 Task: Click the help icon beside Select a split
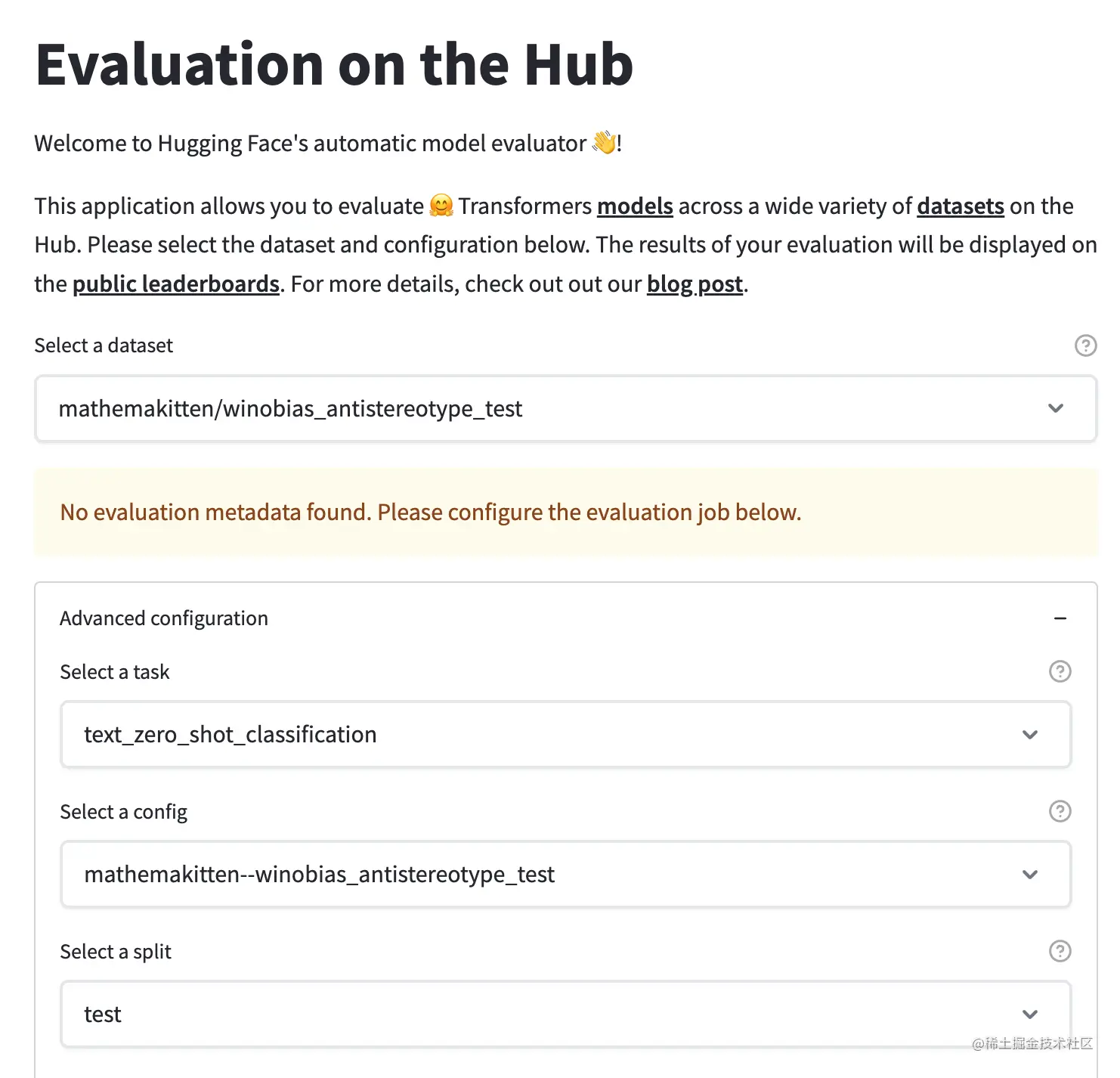(1060, 952)
